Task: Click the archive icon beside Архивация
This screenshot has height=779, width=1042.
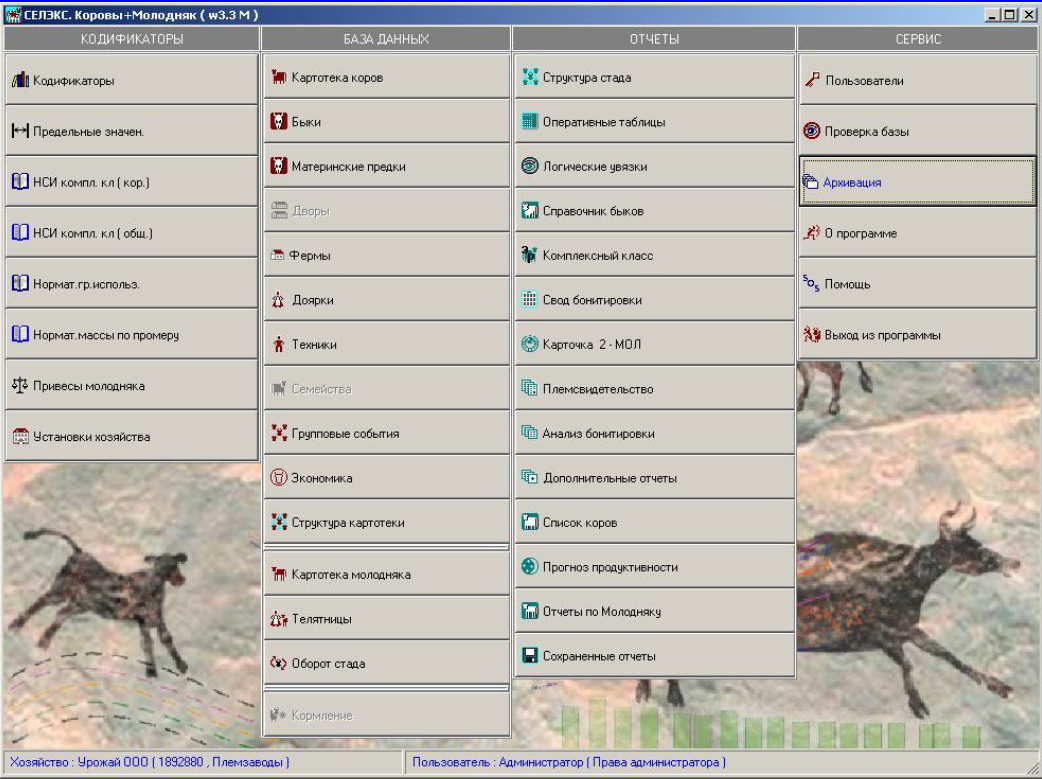Action: point(810,182)
